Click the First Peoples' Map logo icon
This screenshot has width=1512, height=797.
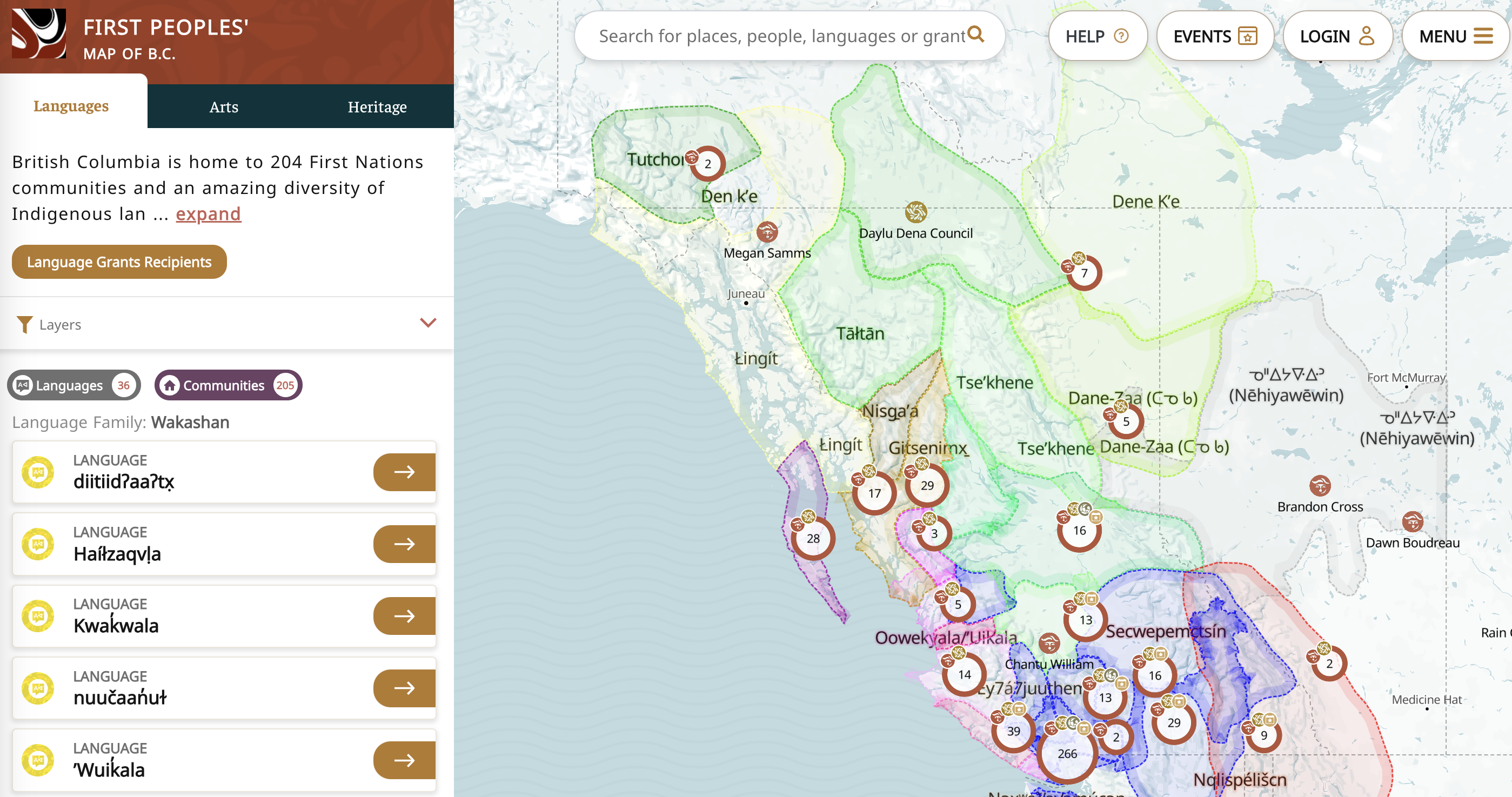(x=39, y=33)
